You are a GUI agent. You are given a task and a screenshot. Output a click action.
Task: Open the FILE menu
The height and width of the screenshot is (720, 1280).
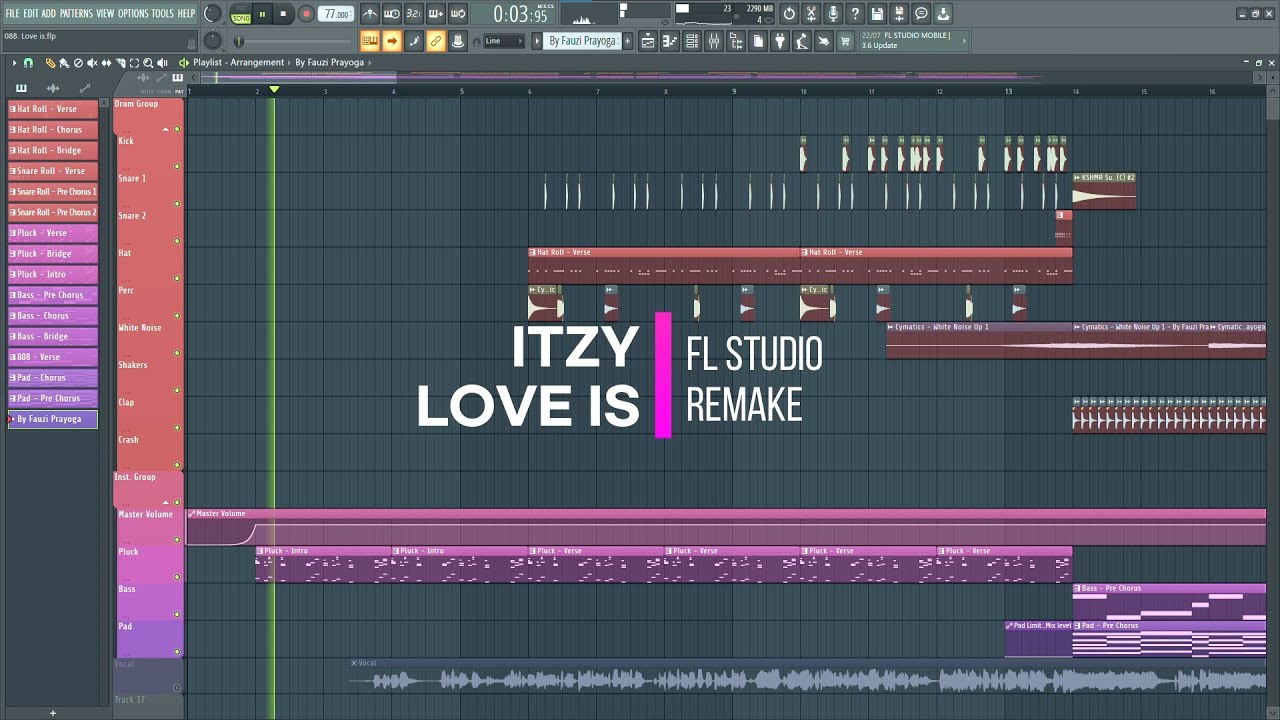pos(12,13)
